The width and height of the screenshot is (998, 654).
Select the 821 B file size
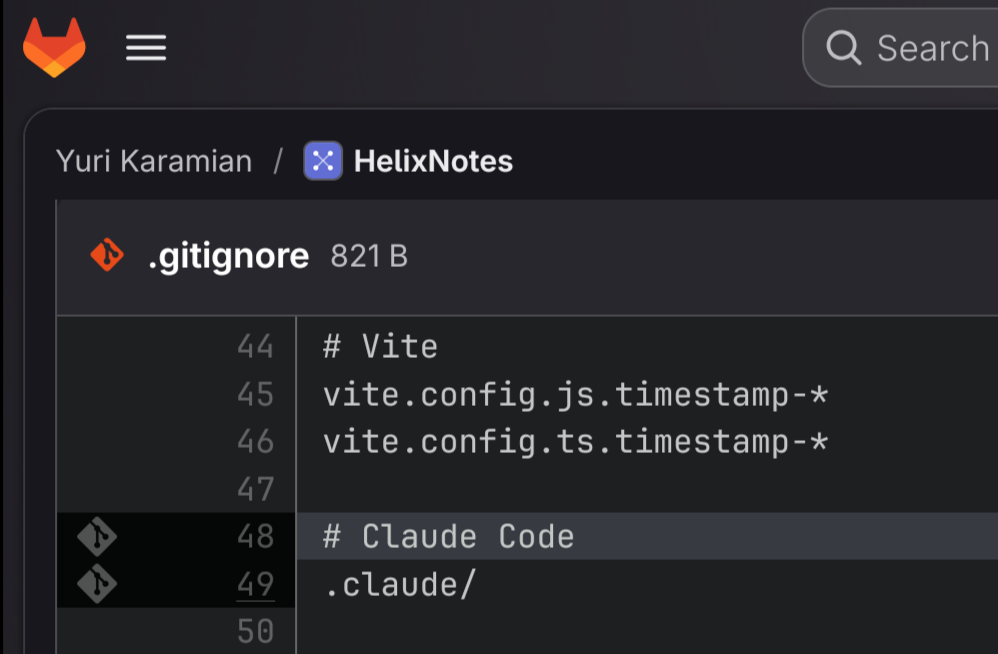(x=369, y=256)
